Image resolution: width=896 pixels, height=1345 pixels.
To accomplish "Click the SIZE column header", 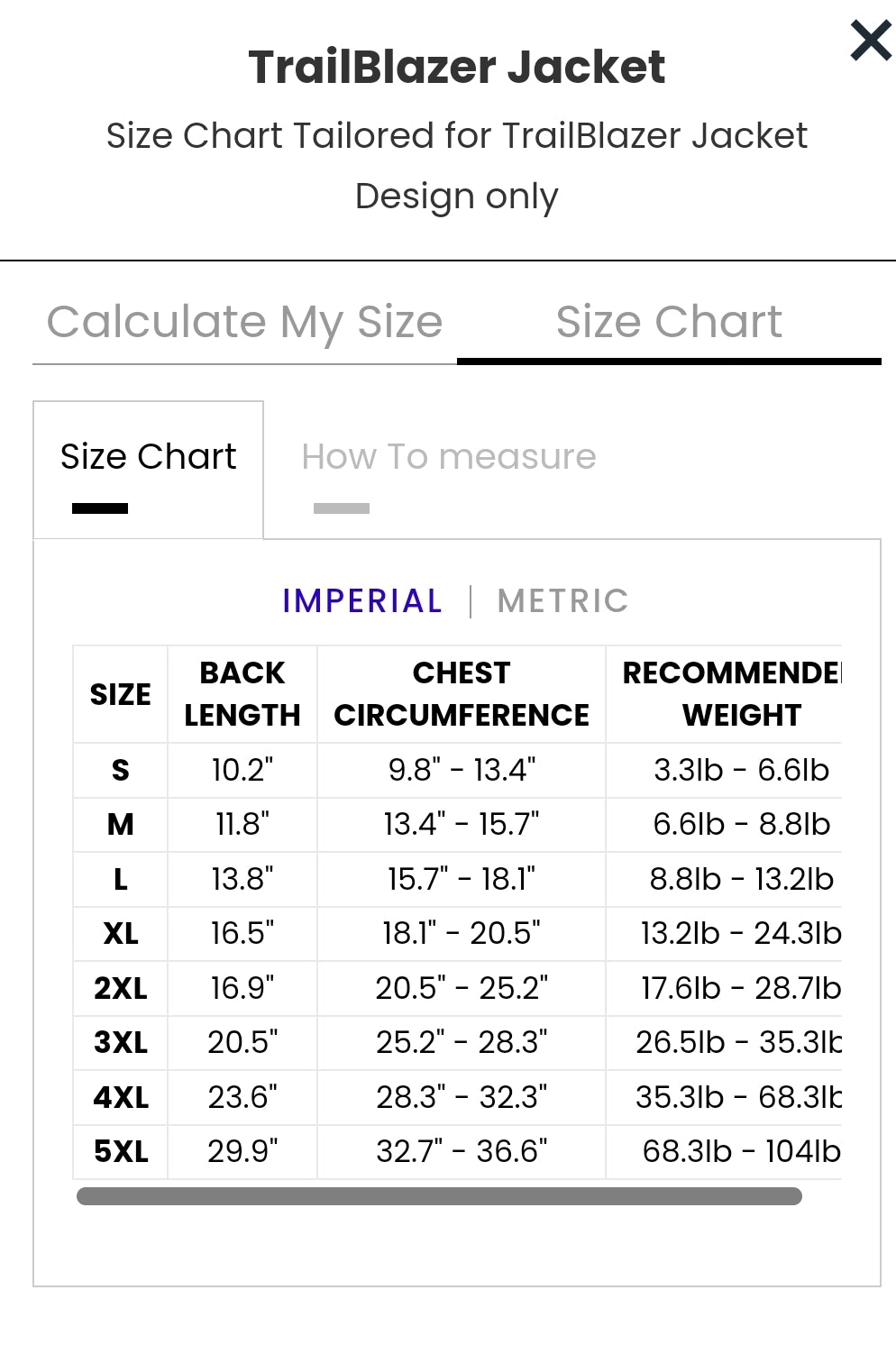I will [x=120, y=694].
